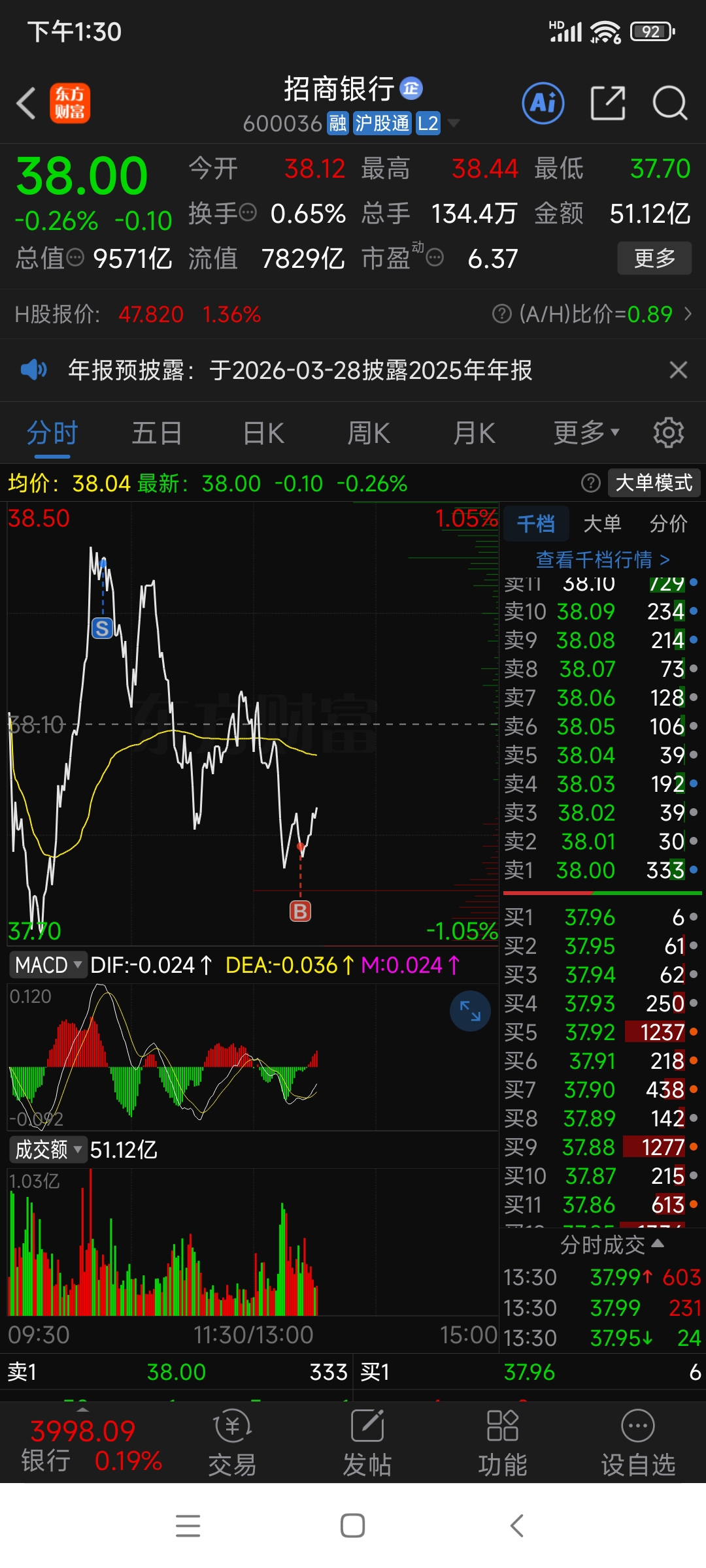Tap the L2 level tag
This screenshot has width=706, height=1568.
click(428, 123)
